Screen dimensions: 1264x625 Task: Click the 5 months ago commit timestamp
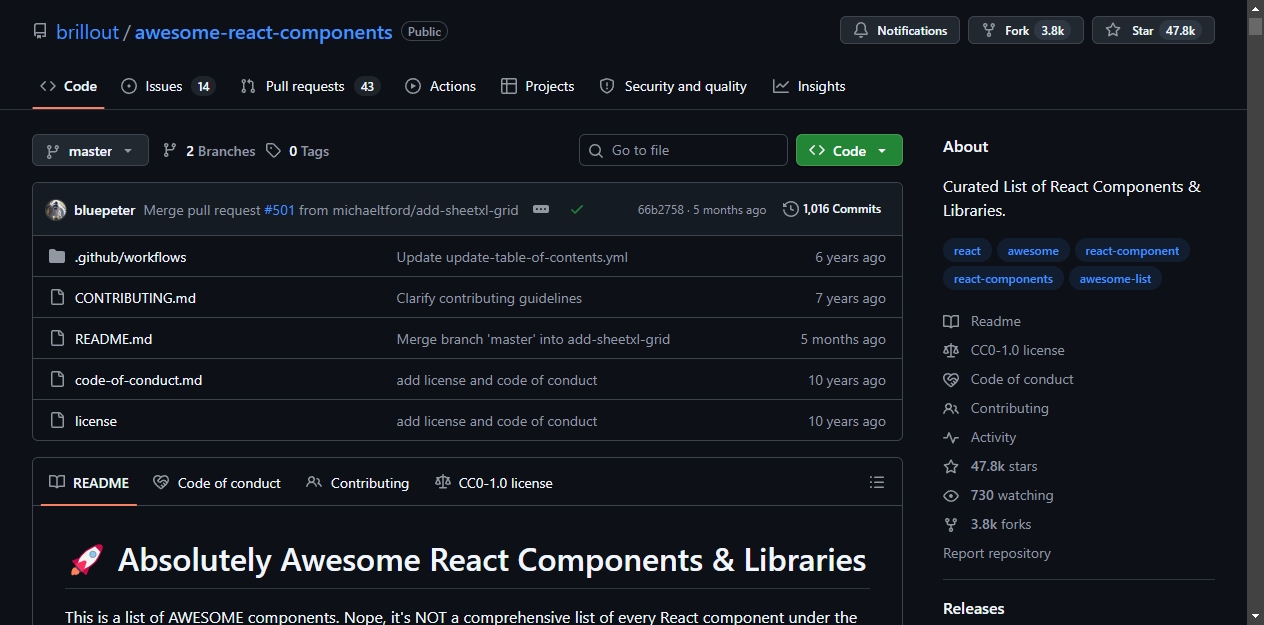[730, 210]
